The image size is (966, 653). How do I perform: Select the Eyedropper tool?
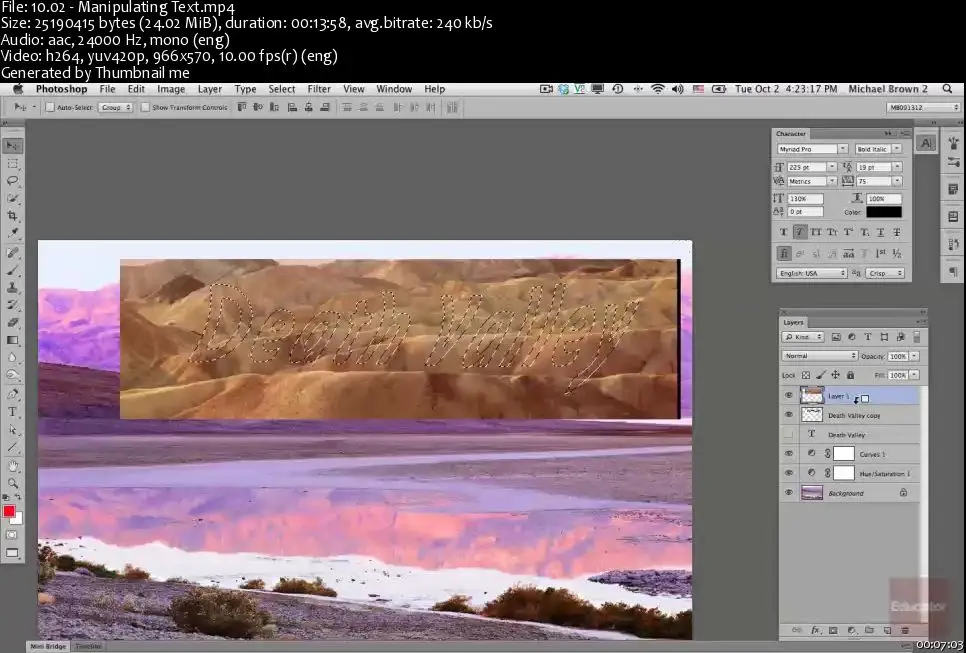click(12, 233)
